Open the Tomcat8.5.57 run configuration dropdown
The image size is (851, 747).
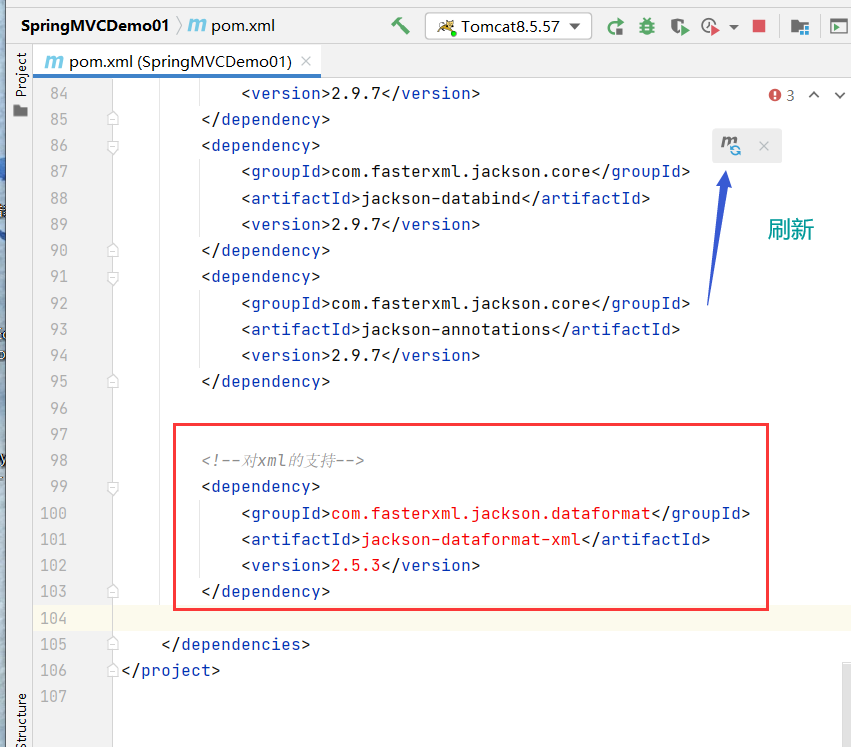[509, 26]
